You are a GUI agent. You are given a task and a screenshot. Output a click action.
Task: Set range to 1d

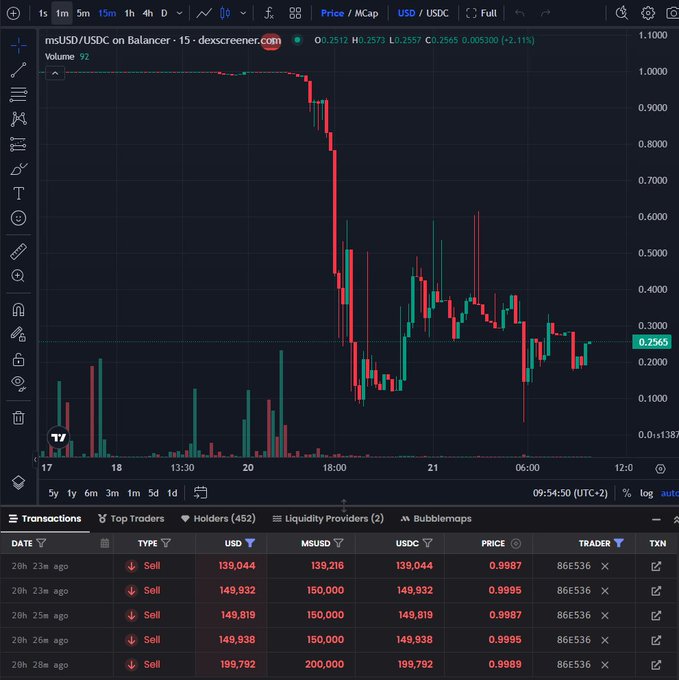pyautogui.click(x=172, y=493)
